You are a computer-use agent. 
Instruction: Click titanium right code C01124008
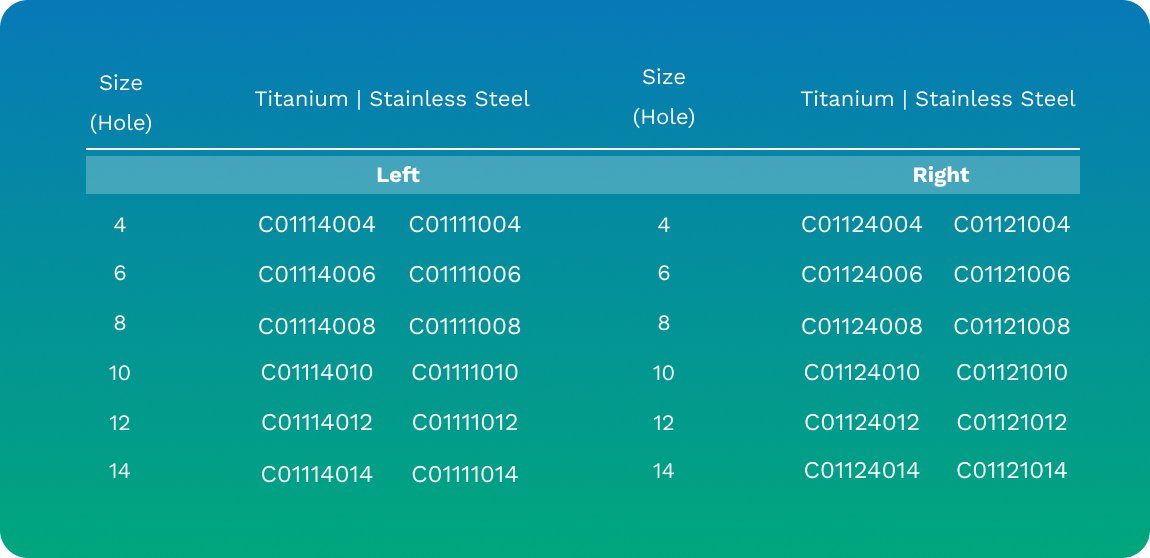tap(862, 326)
